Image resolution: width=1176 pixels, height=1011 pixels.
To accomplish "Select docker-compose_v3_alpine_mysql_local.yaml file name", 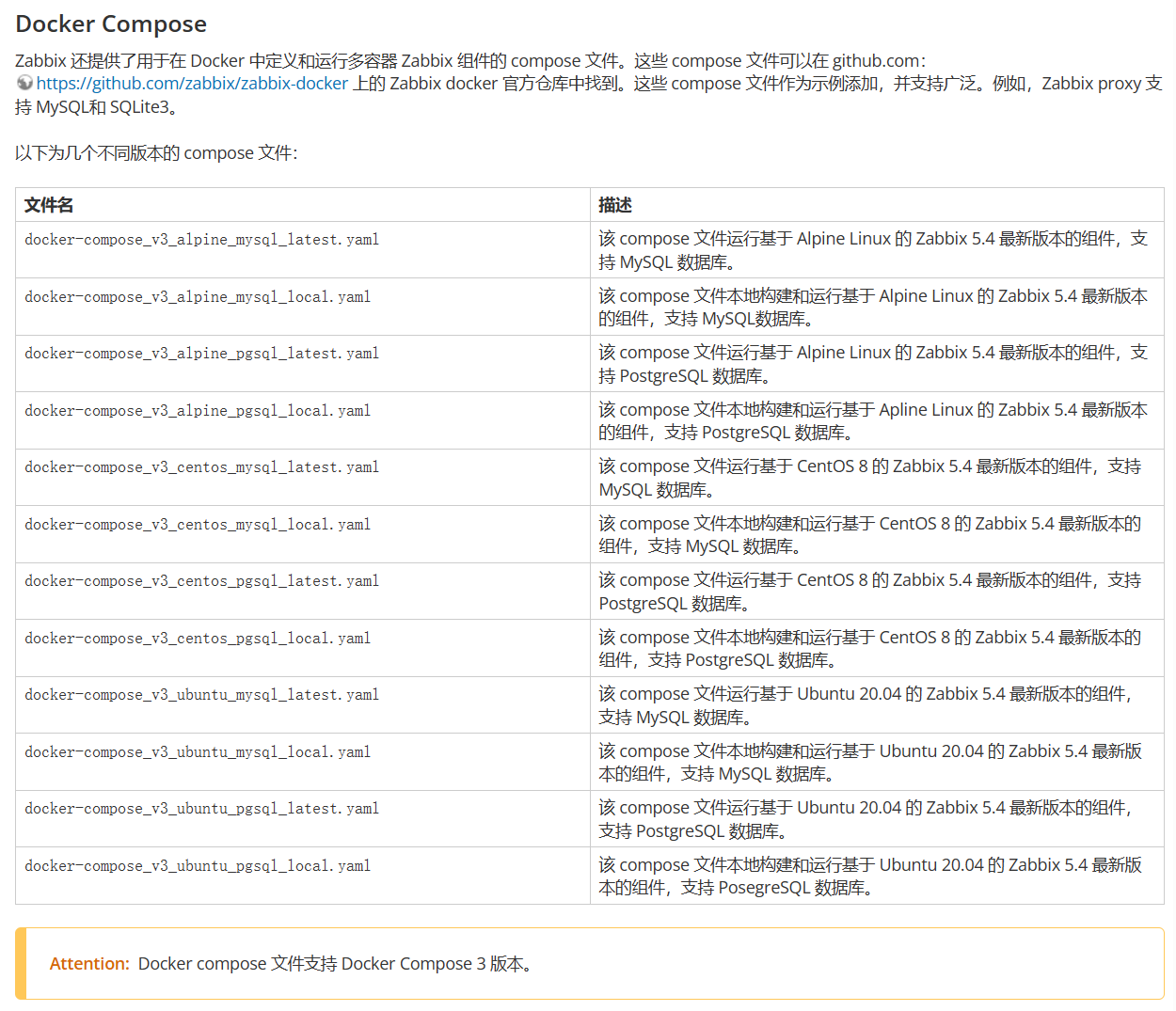I will pyautogui.click(x=198, y=297).
